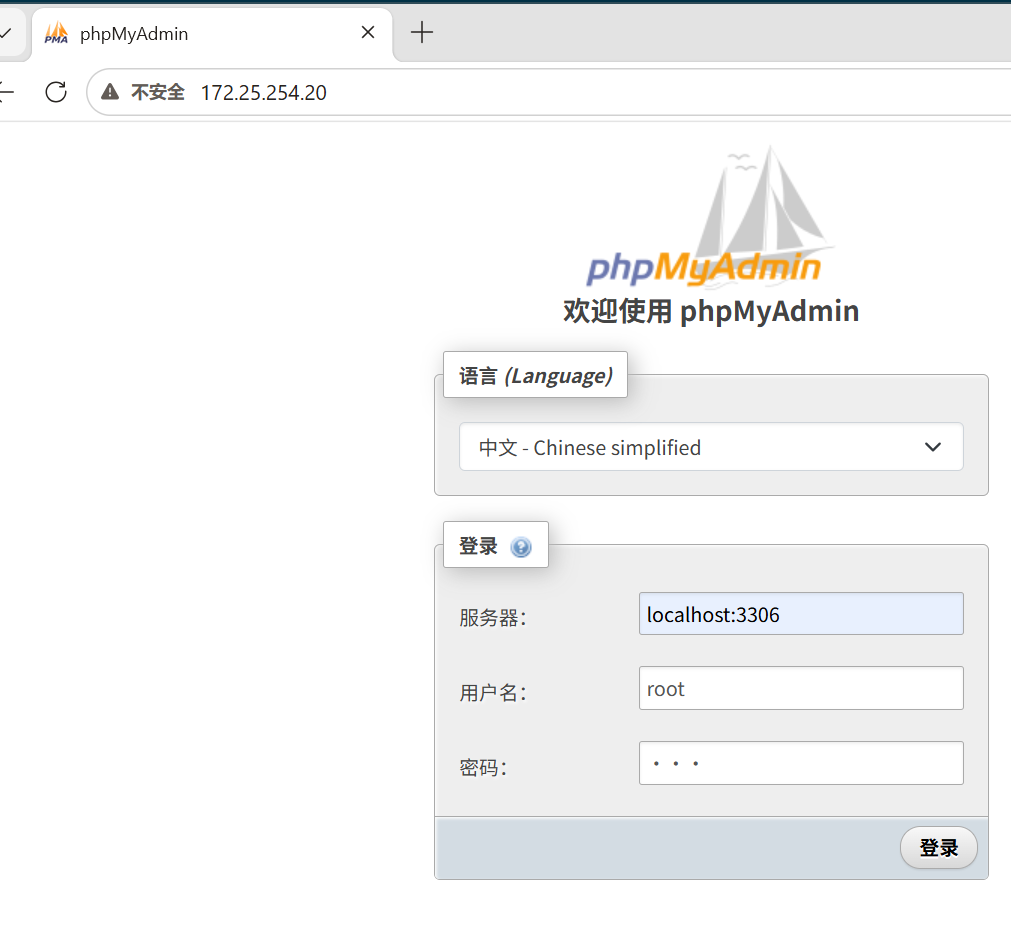Click the login help question-mark icon

pos(520,547)
